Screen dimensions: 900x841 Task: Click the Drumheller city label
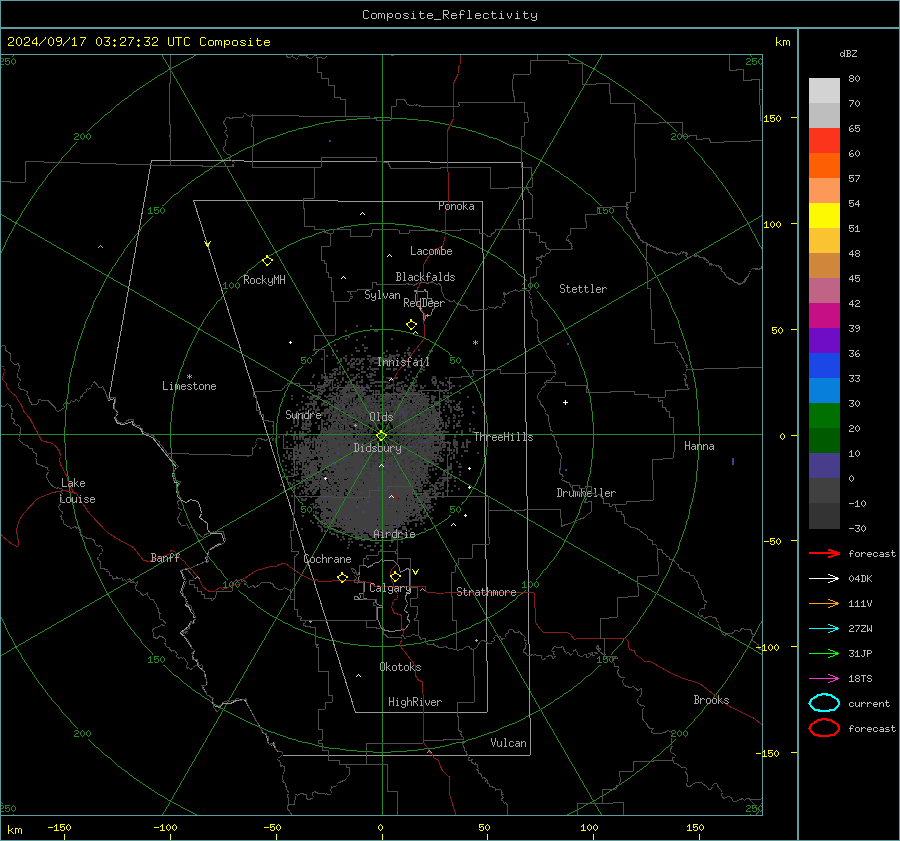click(x=586, y=493)
